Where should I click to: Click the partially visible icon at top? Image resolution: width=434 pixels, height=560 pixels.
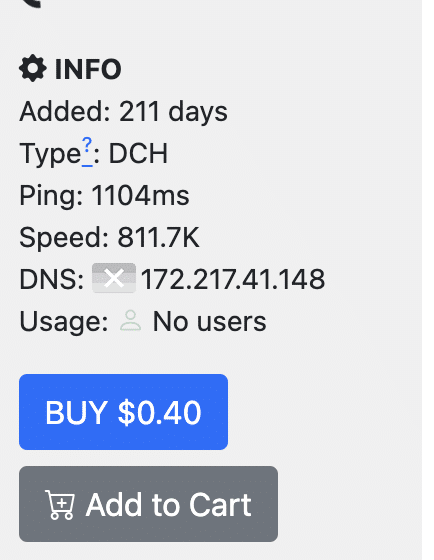[31, 4]
